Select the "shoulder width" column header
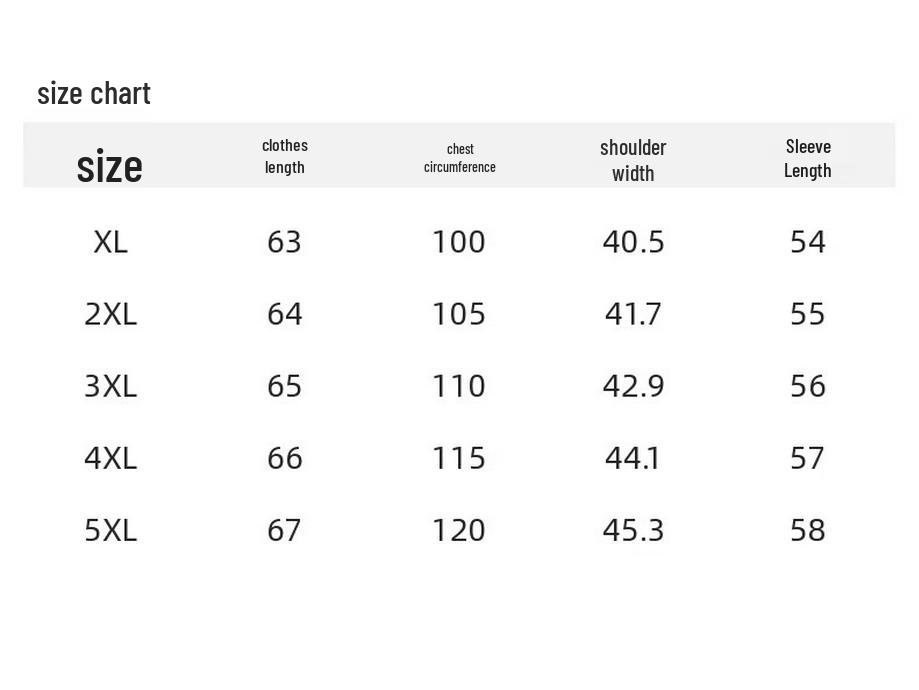Screen dimensions: 919x690 point(633,160)
